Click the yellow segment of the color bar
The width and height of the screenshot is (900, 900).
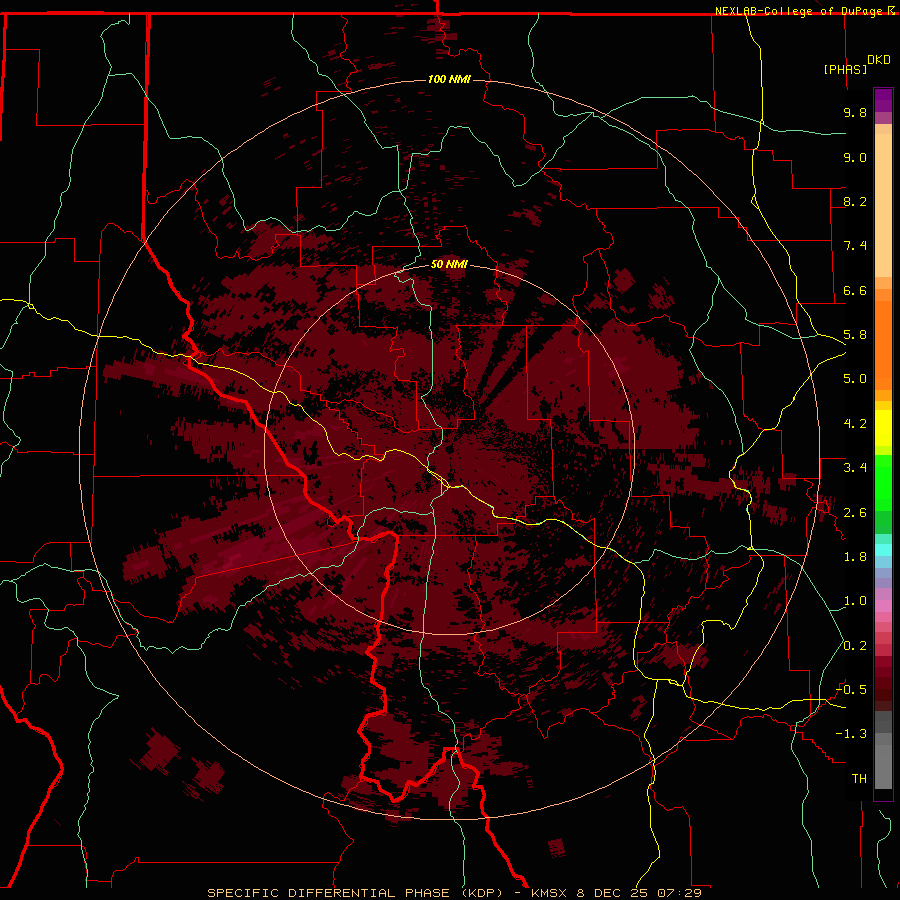click(883, 428)
